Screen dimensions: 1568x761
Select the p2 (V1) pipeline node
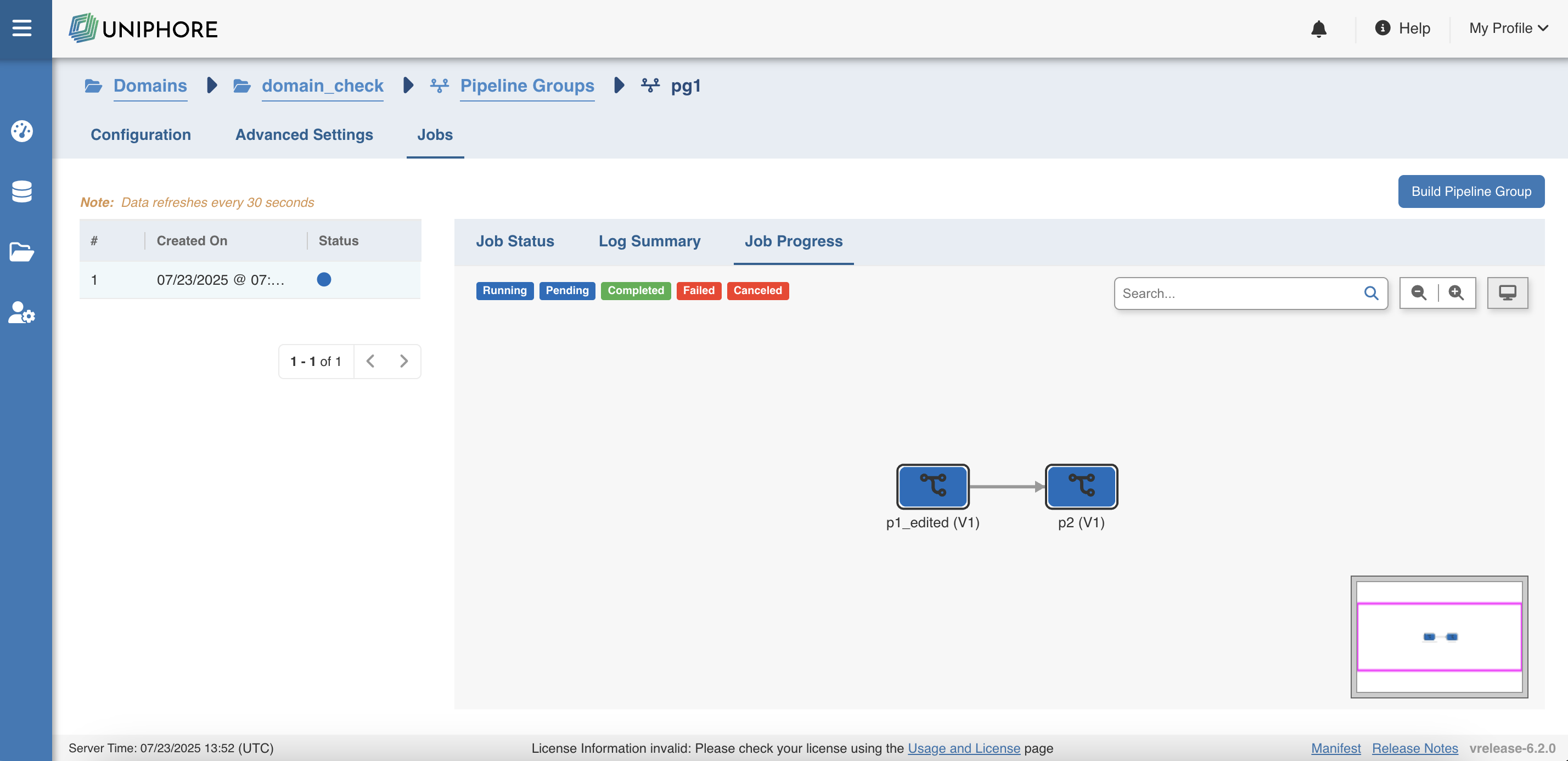(x=1081, y=486)
